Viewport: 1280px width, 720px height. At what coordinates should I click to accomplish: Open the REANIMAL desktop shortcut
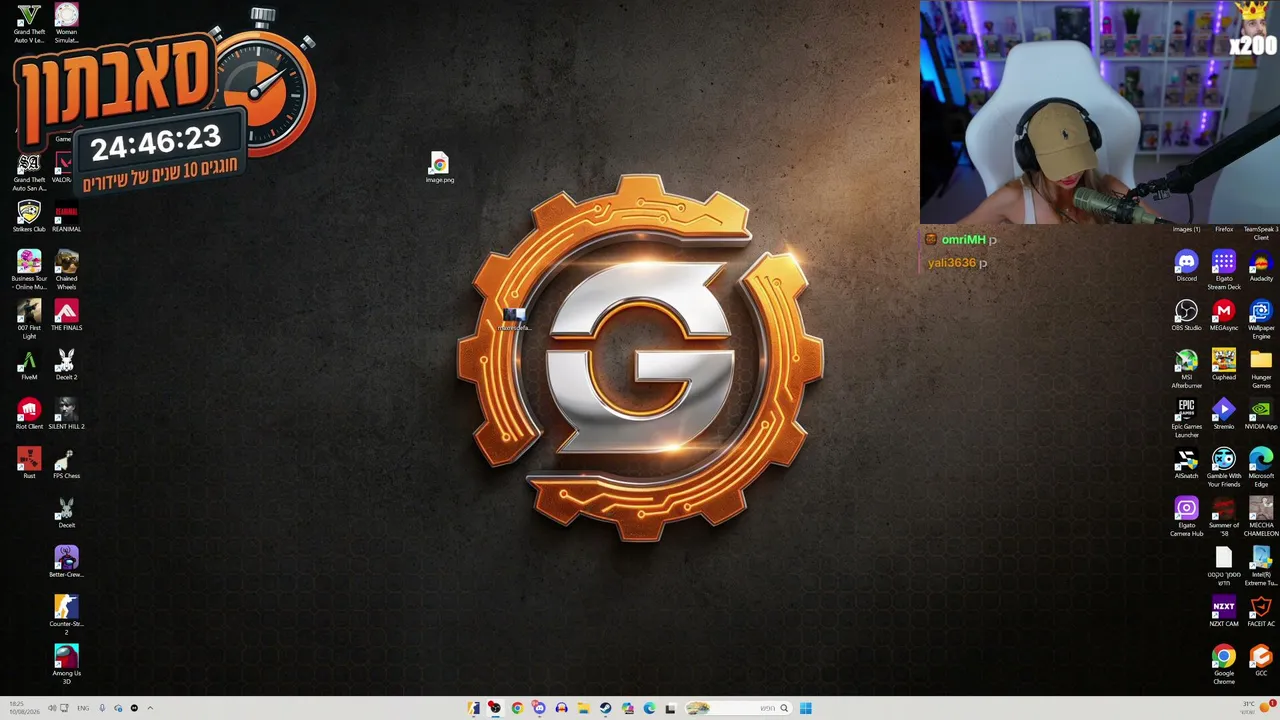(66, 216)
